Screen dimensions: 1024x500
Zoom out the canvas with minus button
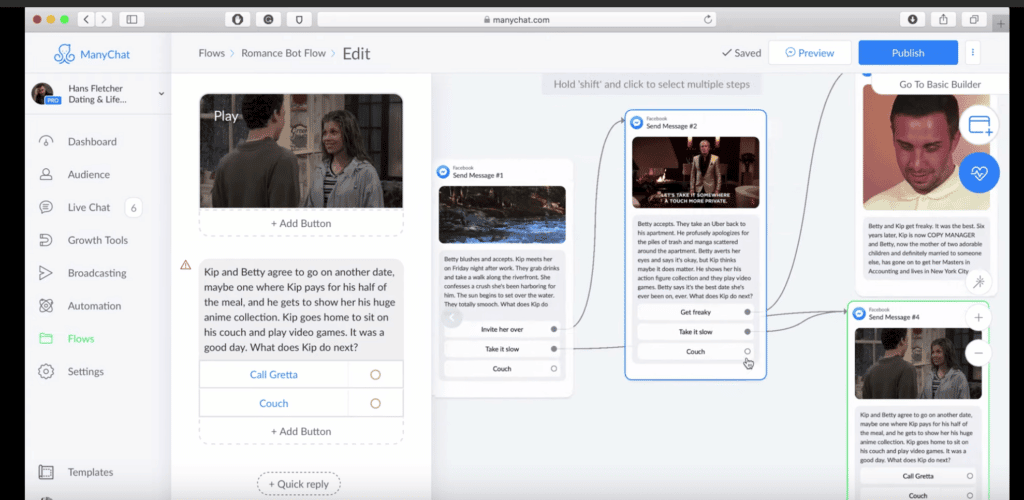pyautogui.click(x=978, y=353)
